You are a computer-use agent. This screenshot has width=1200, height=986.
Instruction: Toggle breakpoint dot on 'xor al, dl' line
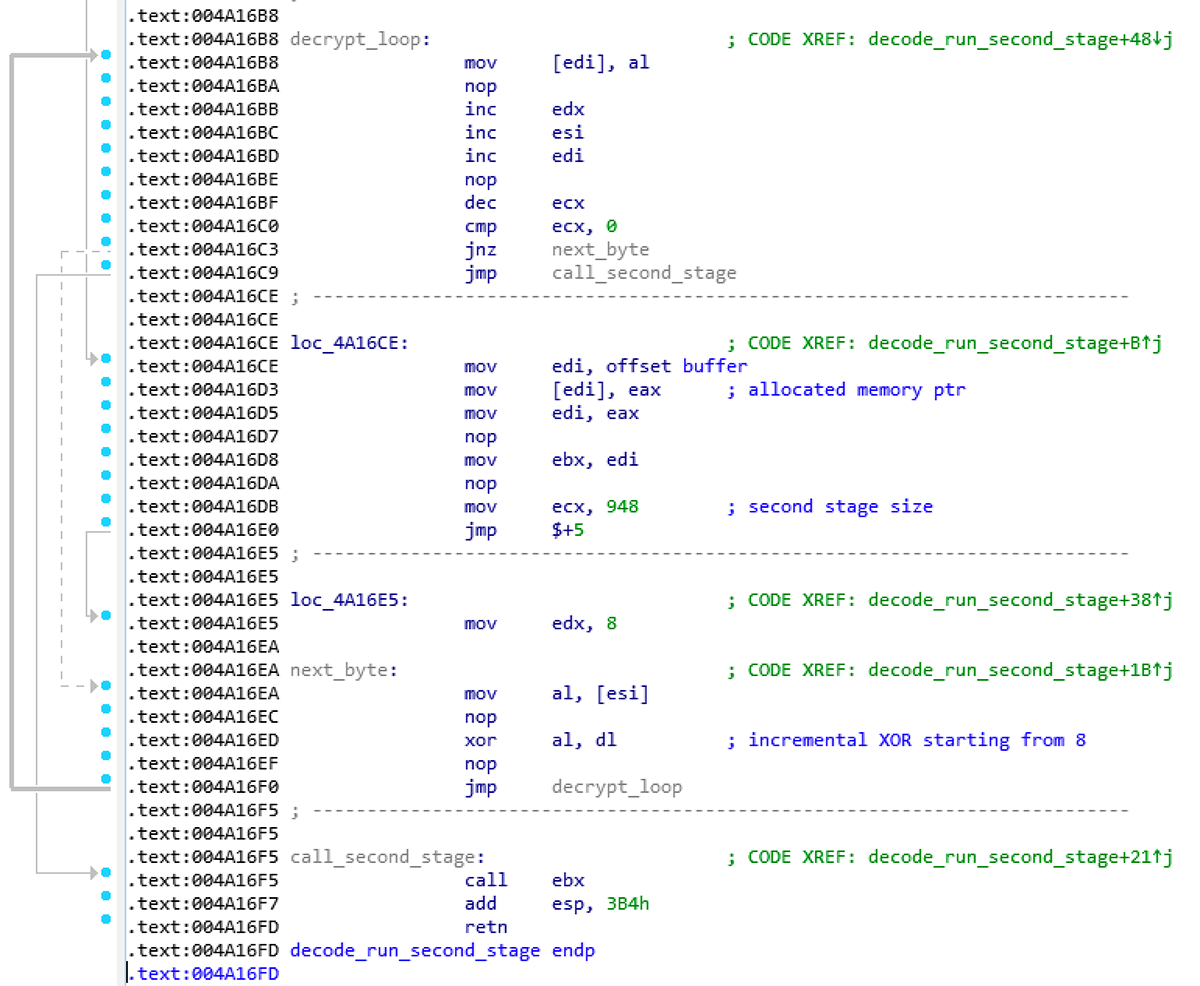[106, 731]
